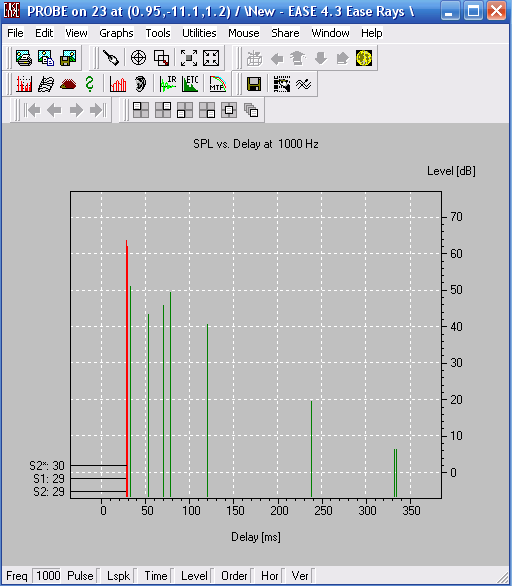
Task: Click the 'S1: 29' label
Action: point(49,479)
